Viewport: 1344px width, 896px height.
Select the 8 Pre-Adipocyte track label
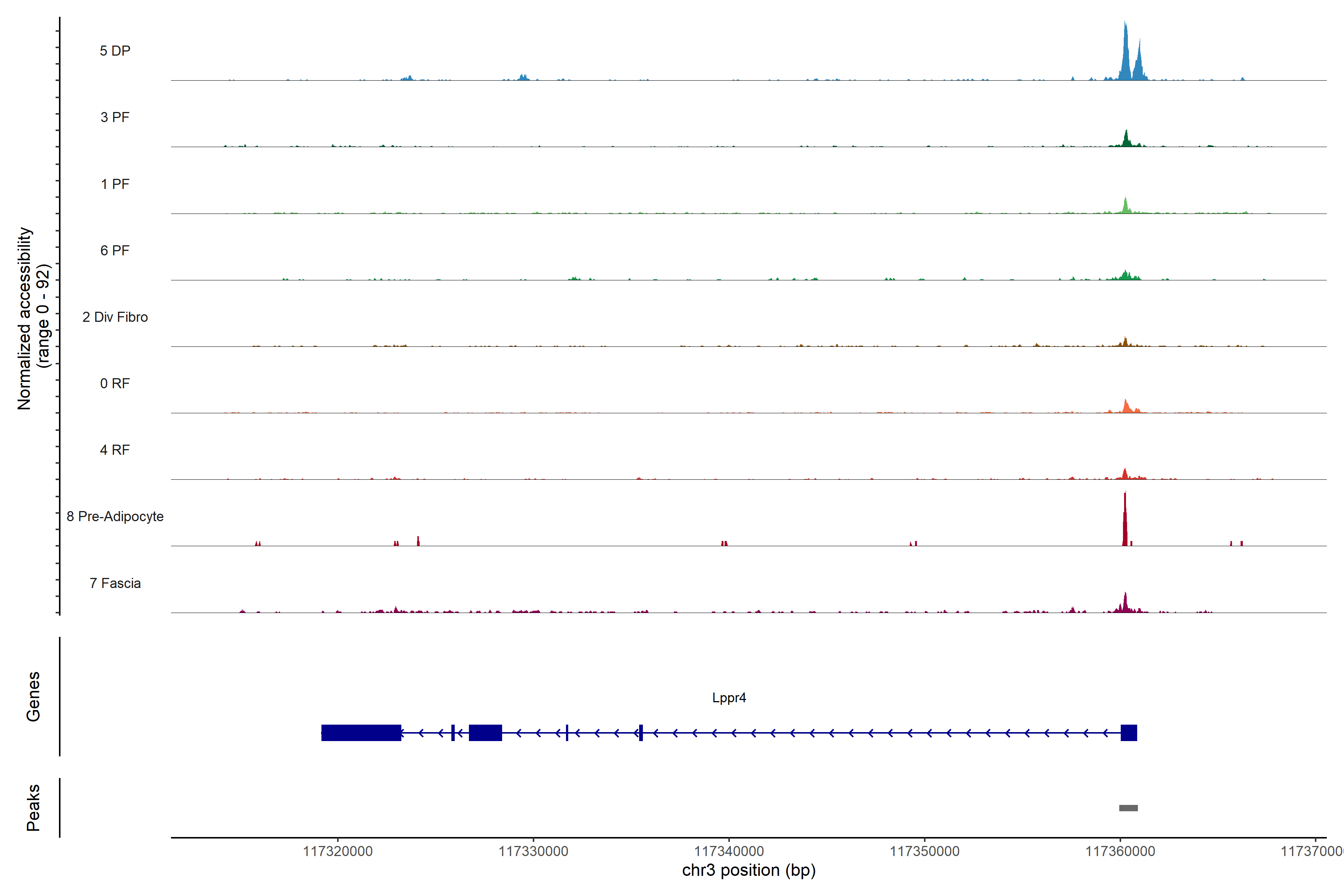115,516
